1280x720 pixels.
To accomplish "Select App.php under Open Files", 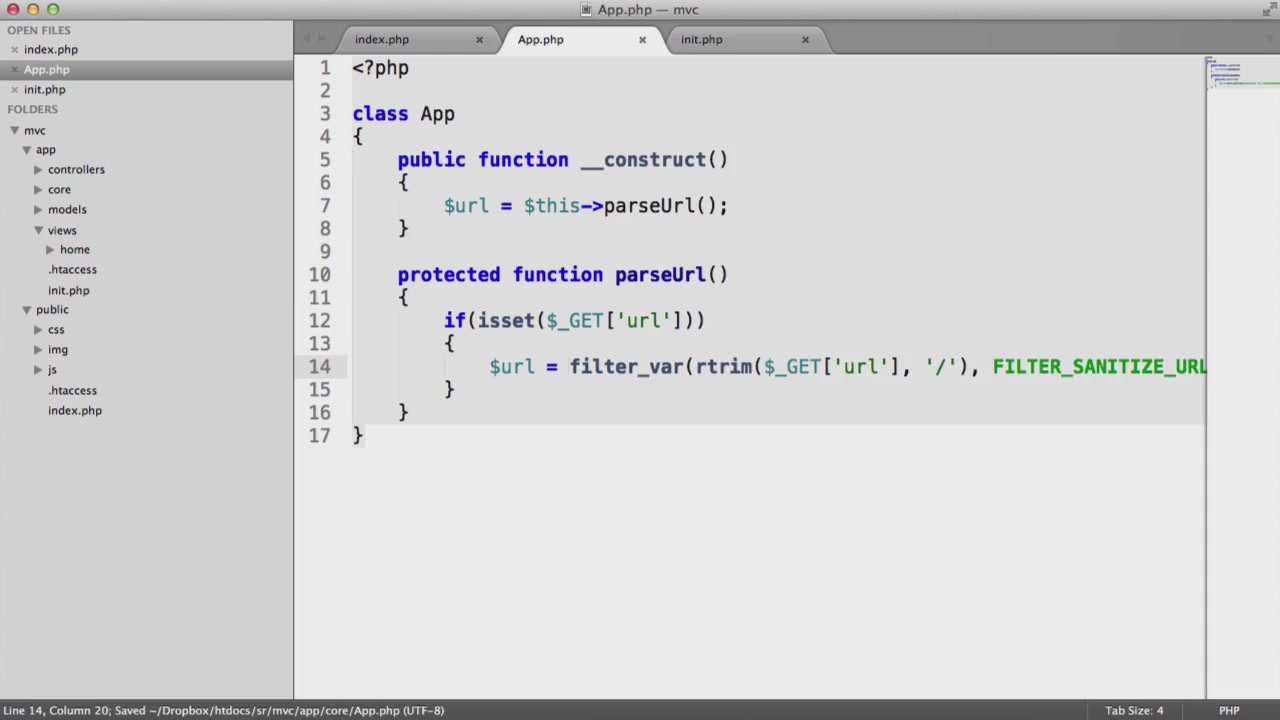I will (x=47, y=70).
